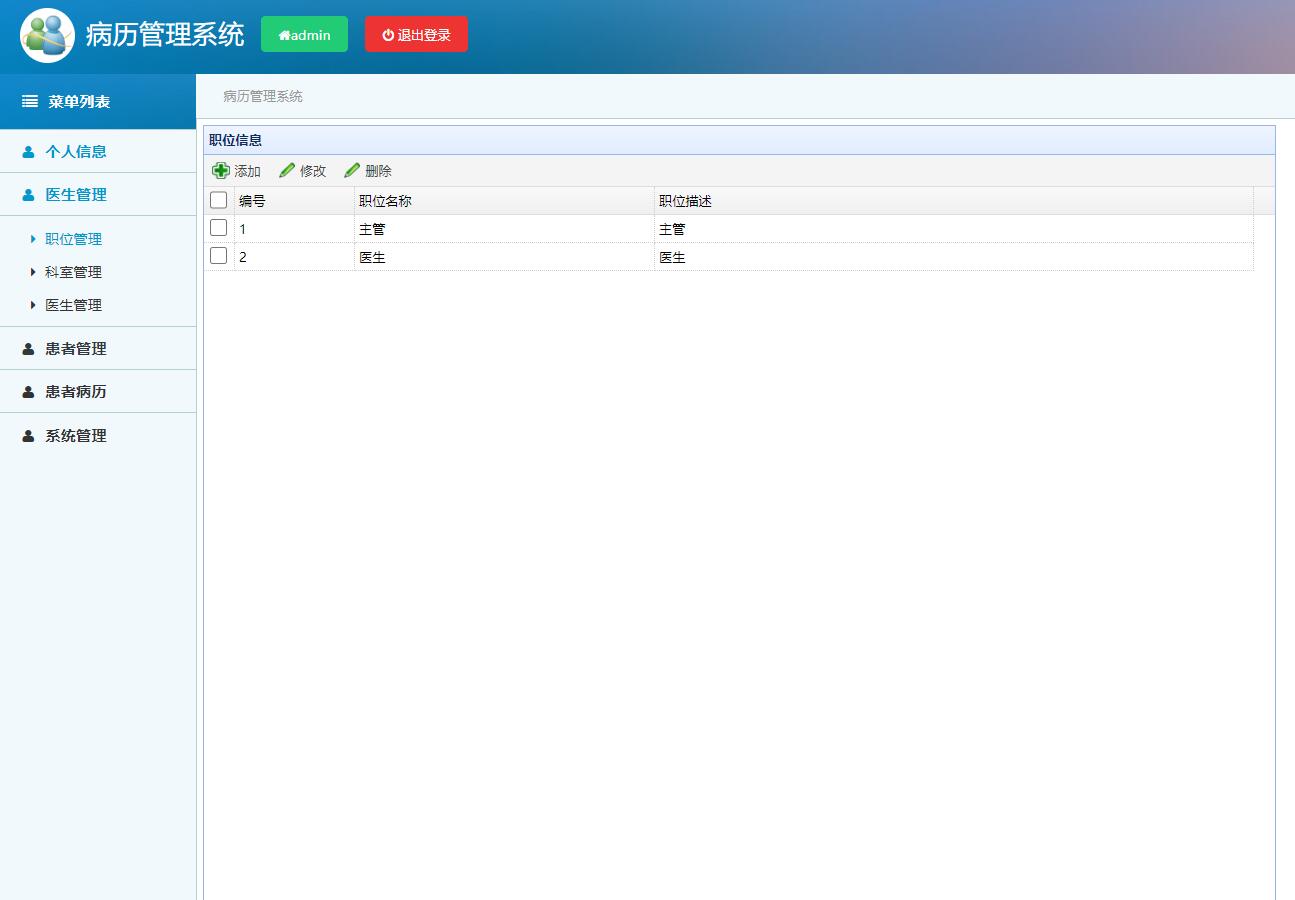Open the 个人信息 menu
Image resolution: width=1295 pixels, height=900 pixels.
point(98,151)
